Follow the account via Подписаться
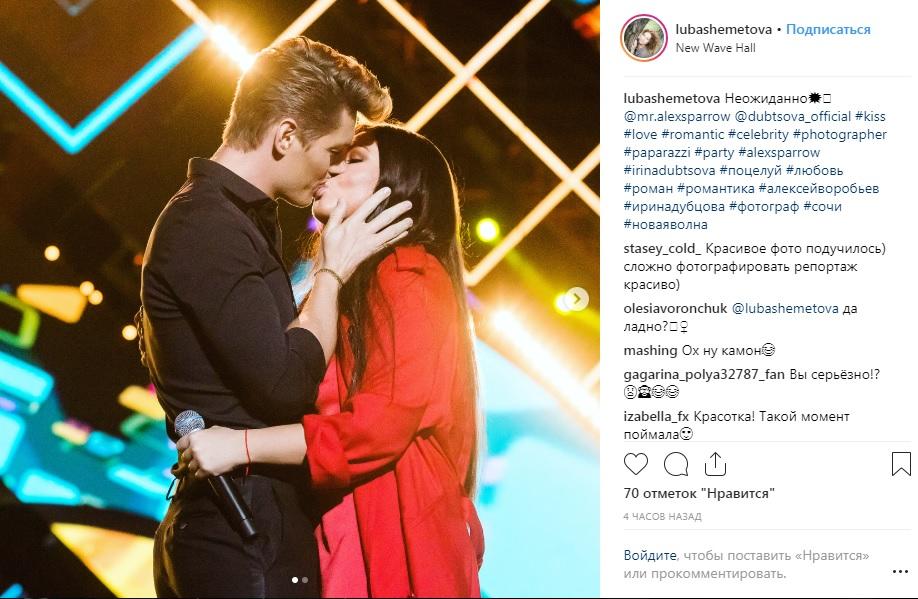Screen dimensions: 918x599 click(828, 29)
